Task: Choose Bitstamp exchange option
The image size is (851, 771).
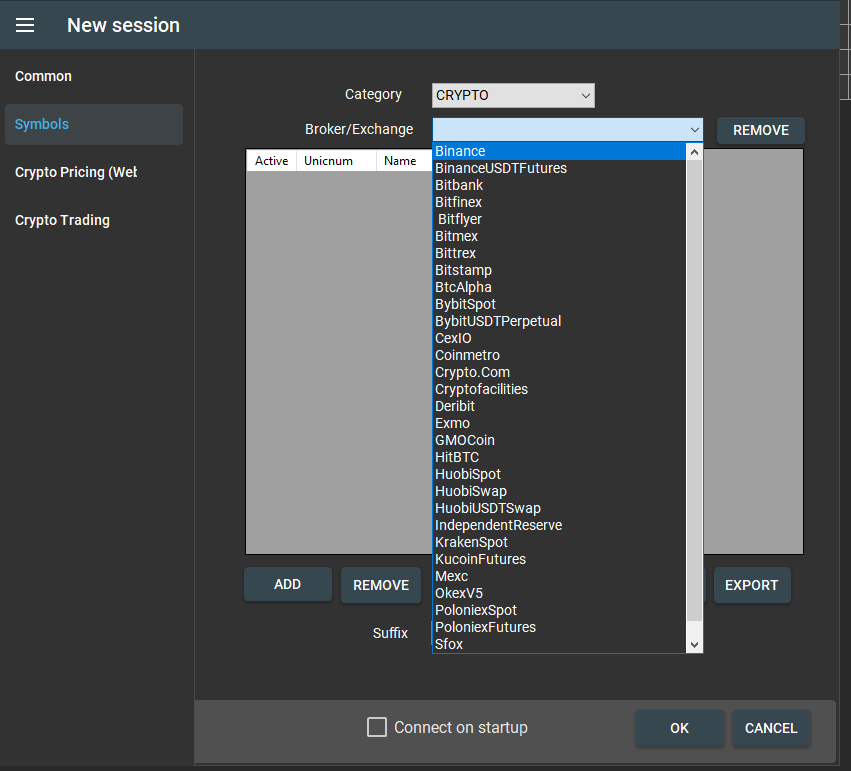Action: click(560, 270)
